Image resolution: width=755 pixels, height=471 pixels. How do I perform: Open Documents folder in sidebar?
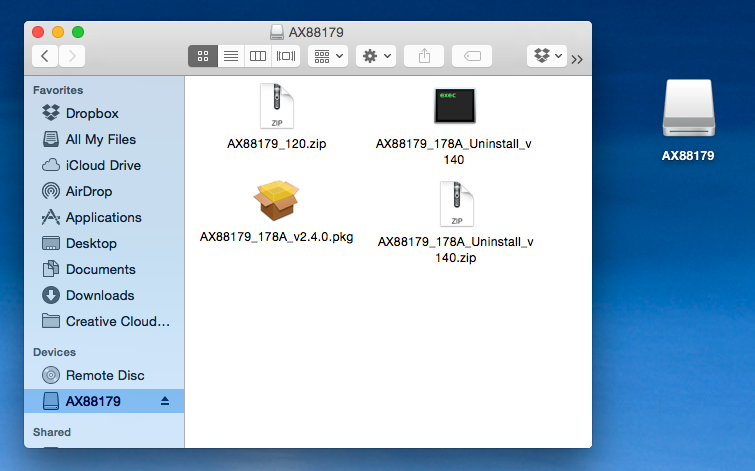click(x=104, y=269)
